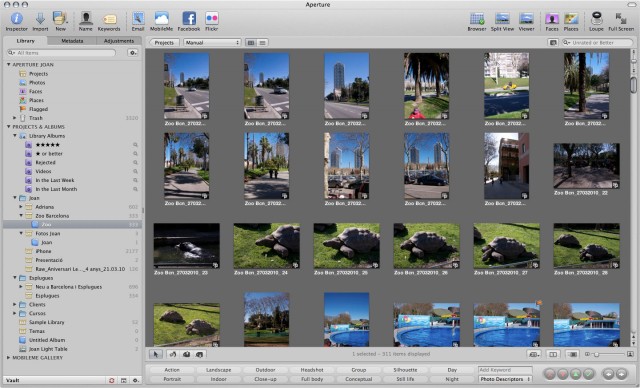This screenshot has width=640, height=388.
Task: Expand the Clients folder
Action: tap(15, 304)
